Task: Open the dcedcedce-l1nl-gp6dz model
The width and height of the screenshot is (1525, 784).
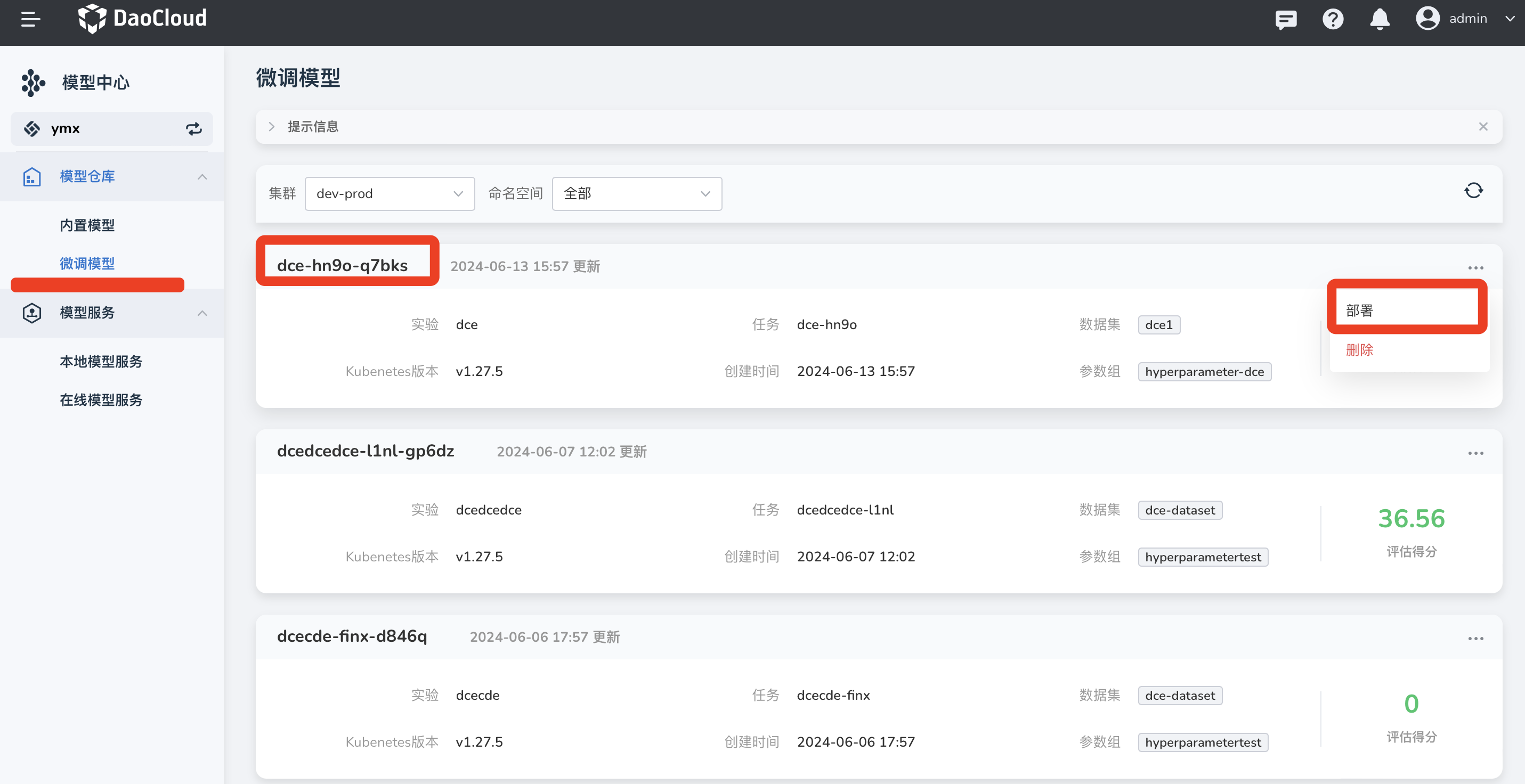Action: 366,451
